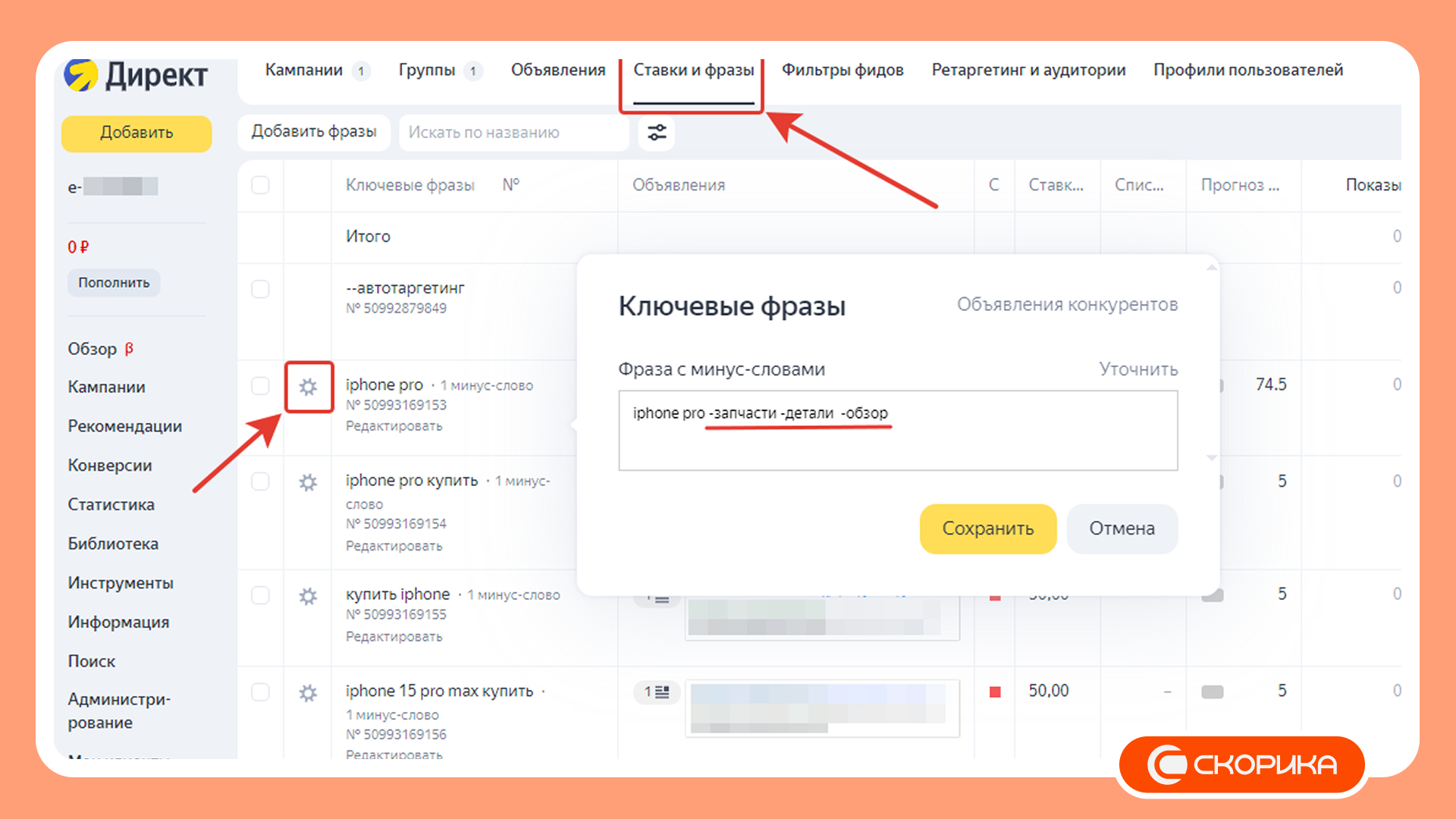The height and width of the screenshot is (819, 1456).
Task: Click Редактировать under iphone pro купить
Action: click(394, 546)
